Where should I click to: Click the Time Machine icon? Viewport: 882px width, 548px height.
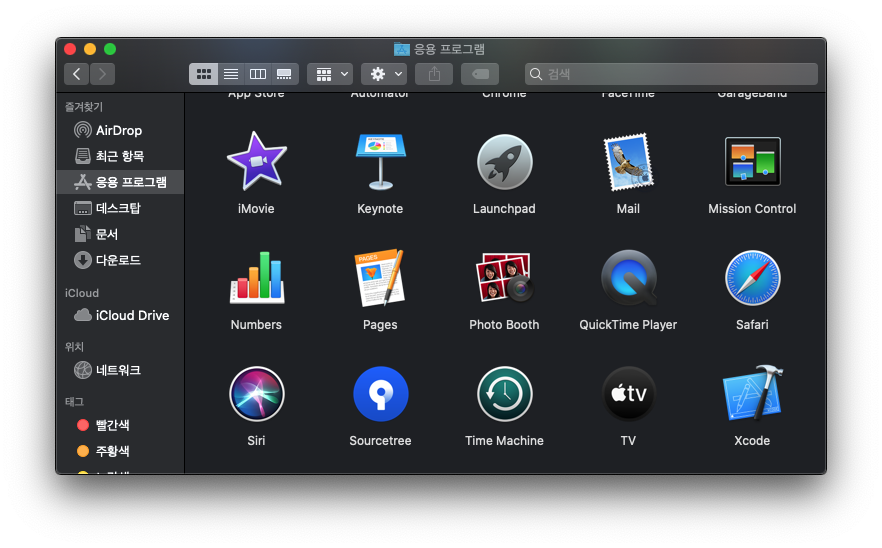coord(505,394)
